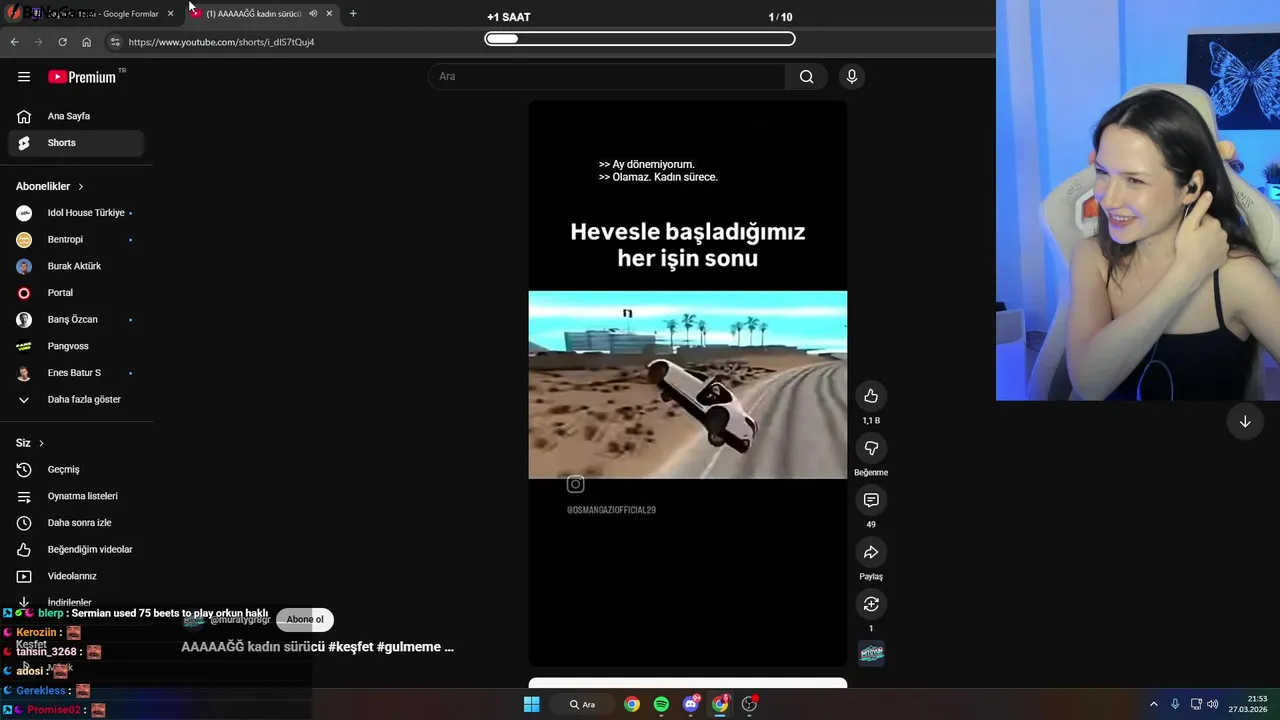Click the Abone ol subscribe button
Image resolution: width=1280 pixels, height=720 pixels.
[x=305, y=620]
